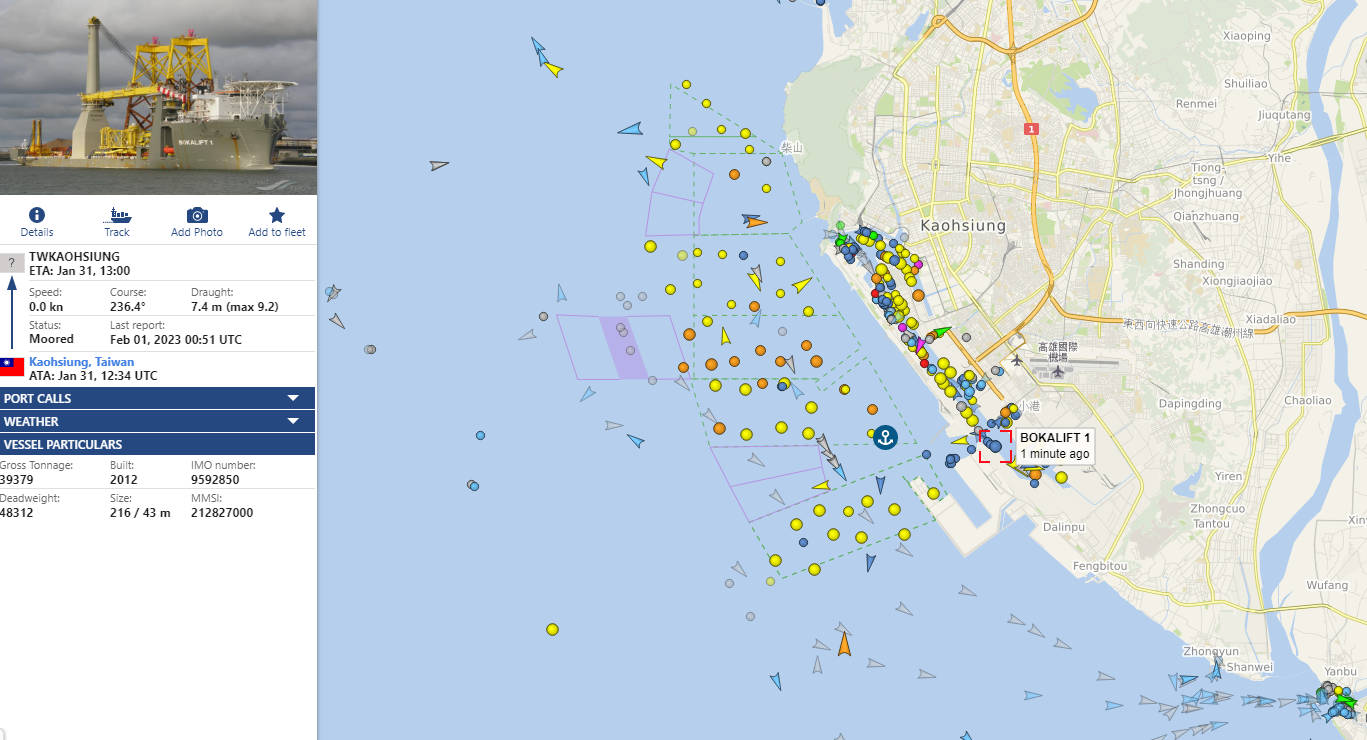Select the red dashed selected-vessel marker
Viewport: 1367px width, 740px height.
(995, 446)
